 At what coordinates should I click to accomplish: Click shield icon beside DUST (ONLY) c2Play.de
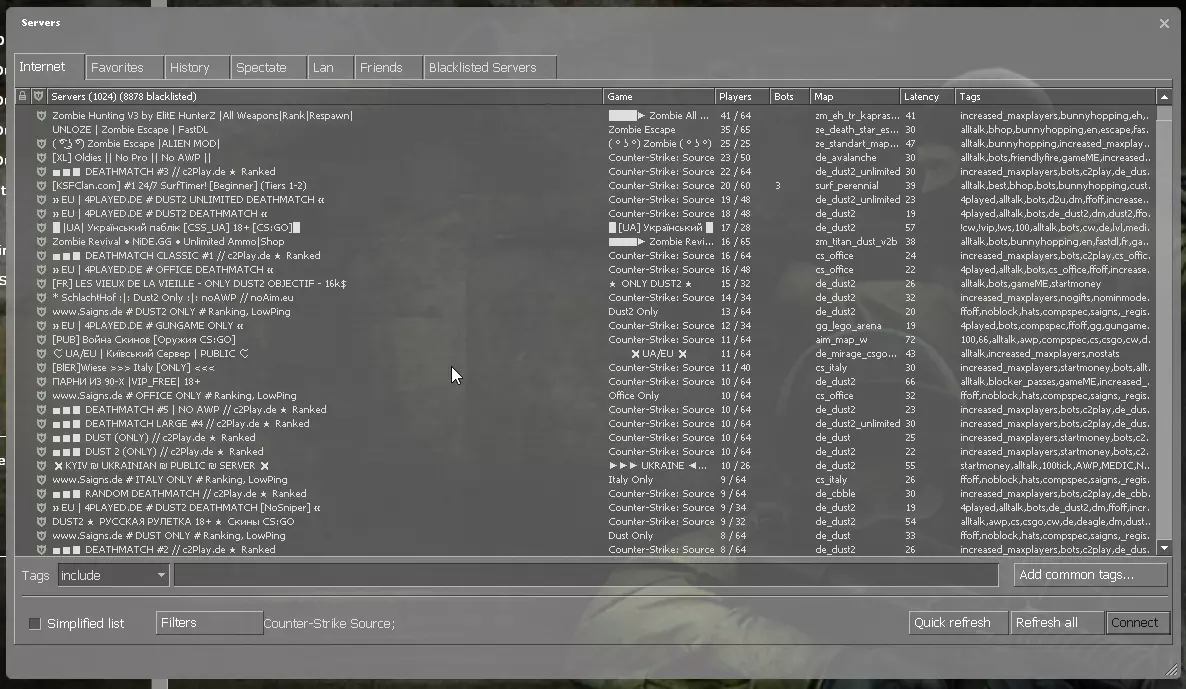point(42,437)
